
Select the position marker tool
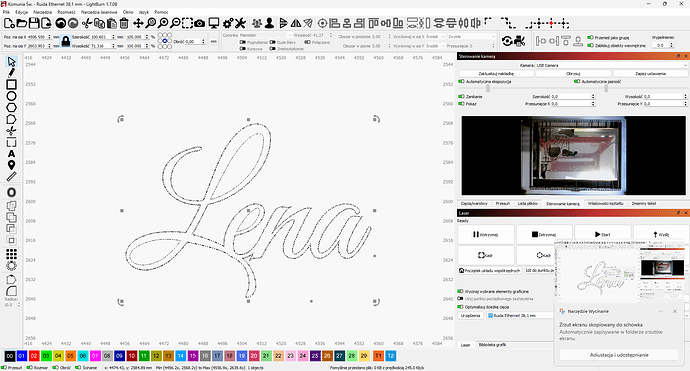[11, 165]
